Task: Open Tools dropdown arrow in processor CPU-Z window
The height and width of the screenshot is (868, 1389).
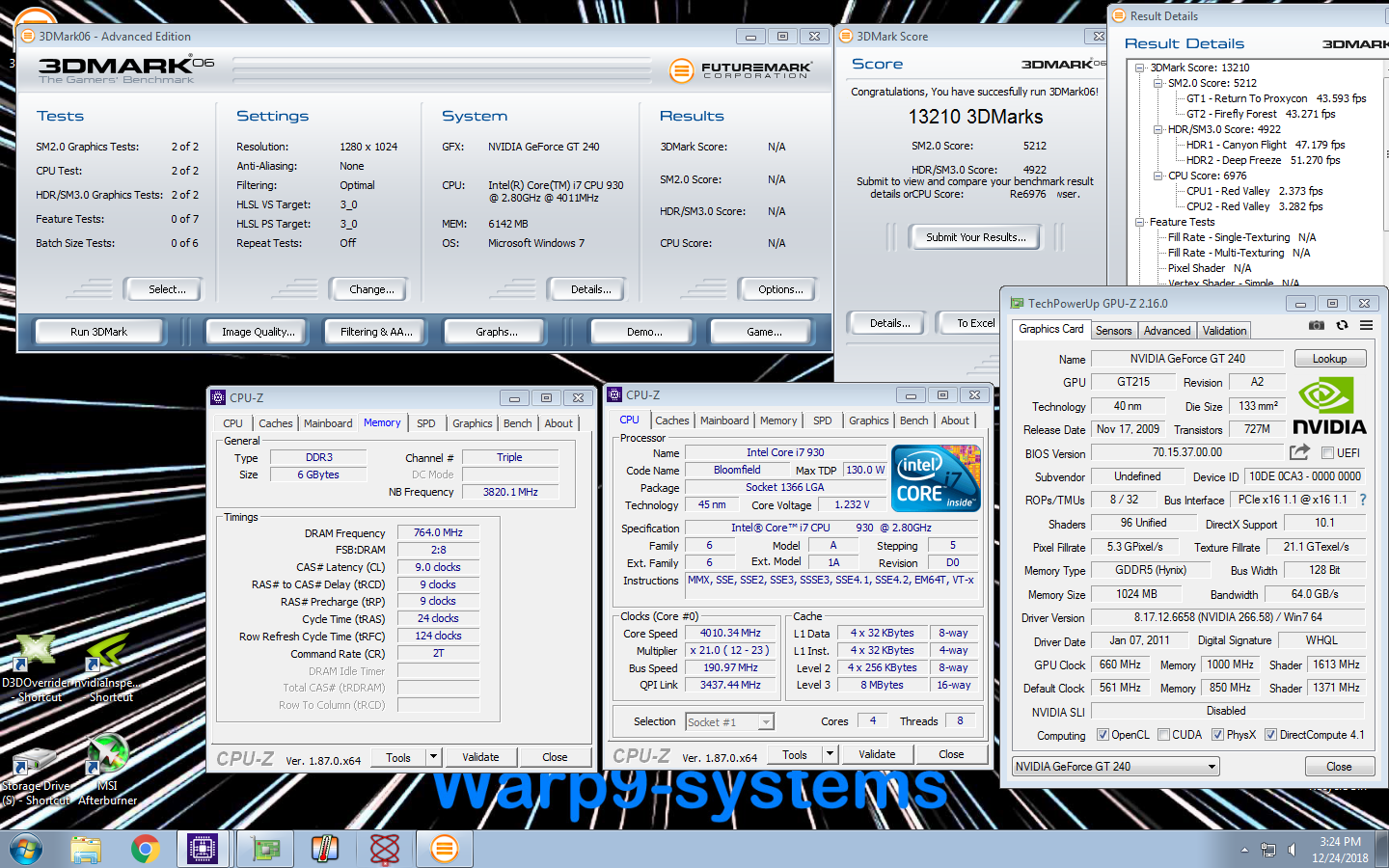Action: point(830,754)
